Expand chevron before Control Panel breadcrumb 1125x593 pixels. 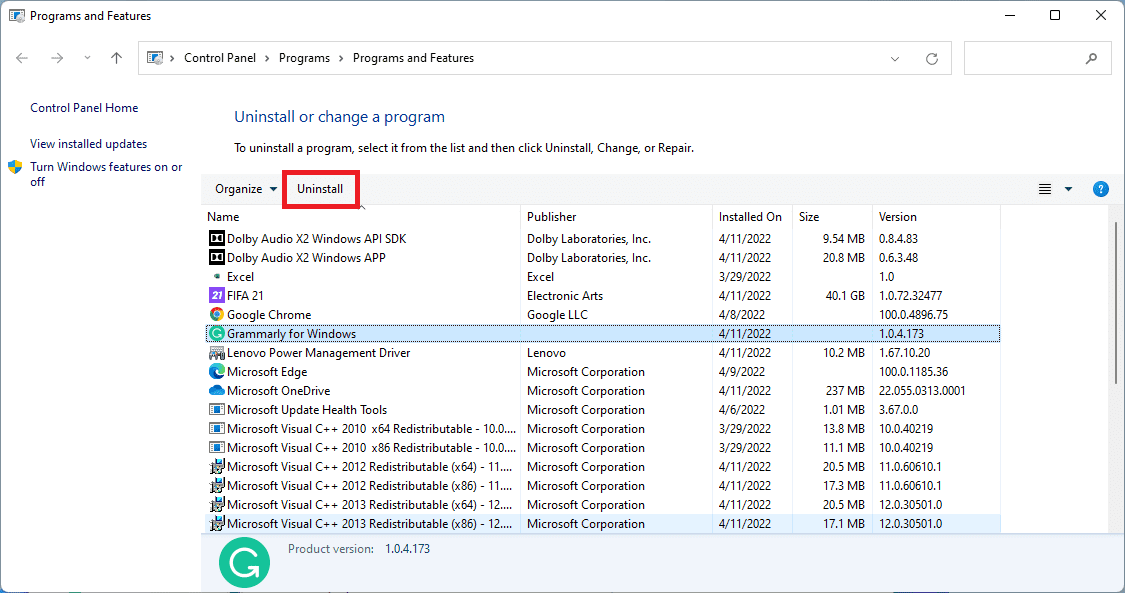coord(172,58)
